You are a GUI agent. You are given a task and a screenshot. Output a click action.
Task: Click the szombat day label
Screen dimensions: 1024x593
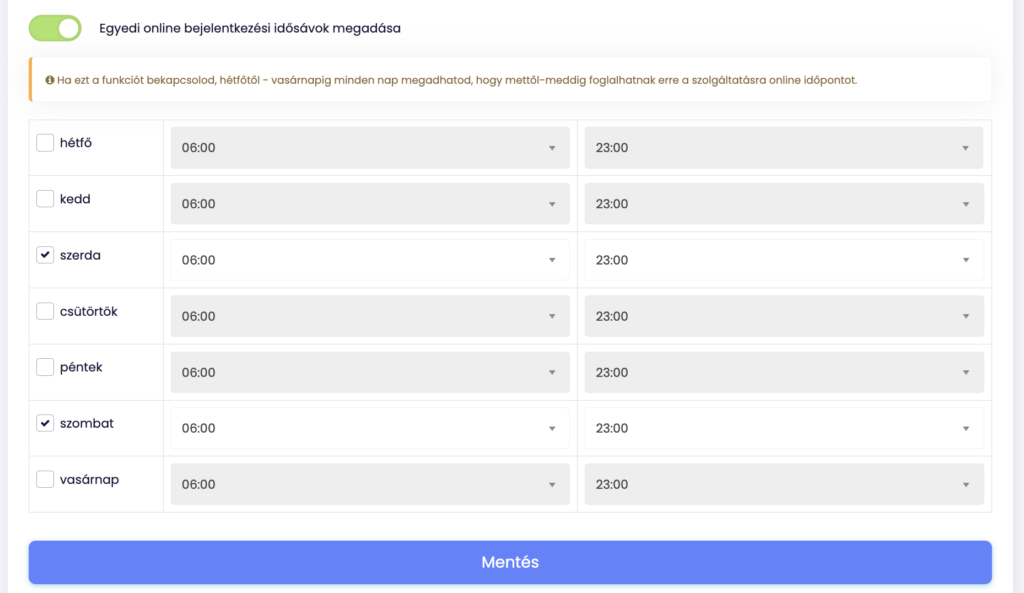[87, 423]
